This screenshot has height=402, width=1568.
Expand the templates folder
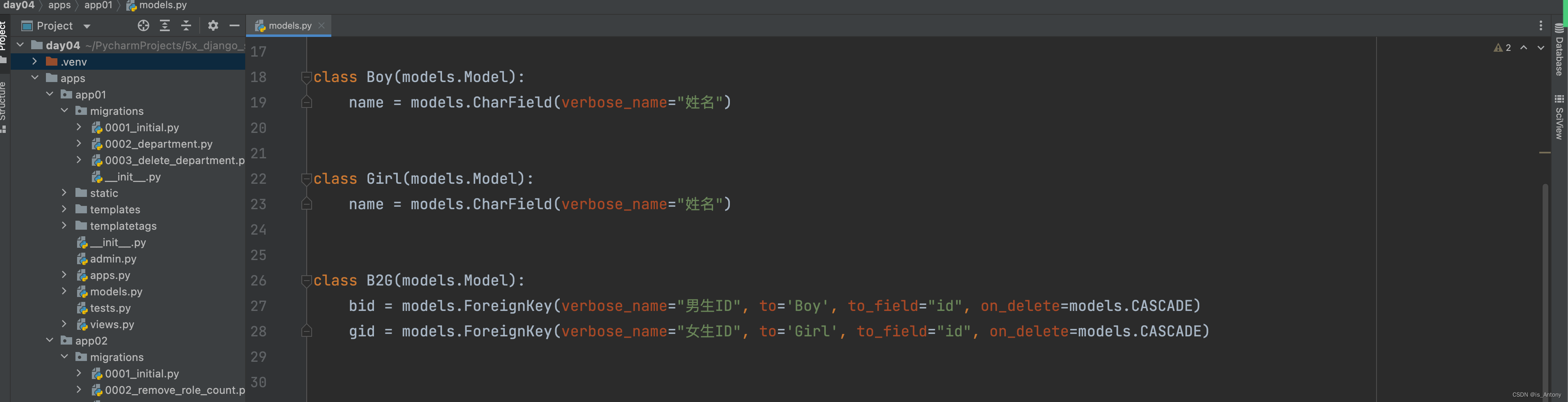(64, 209)
